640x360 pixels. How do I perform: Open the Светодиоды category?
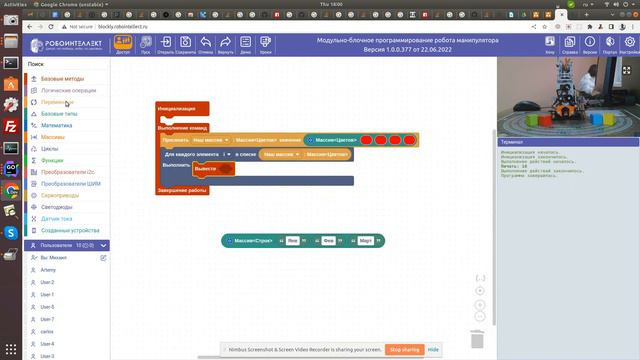coord(56,207)
